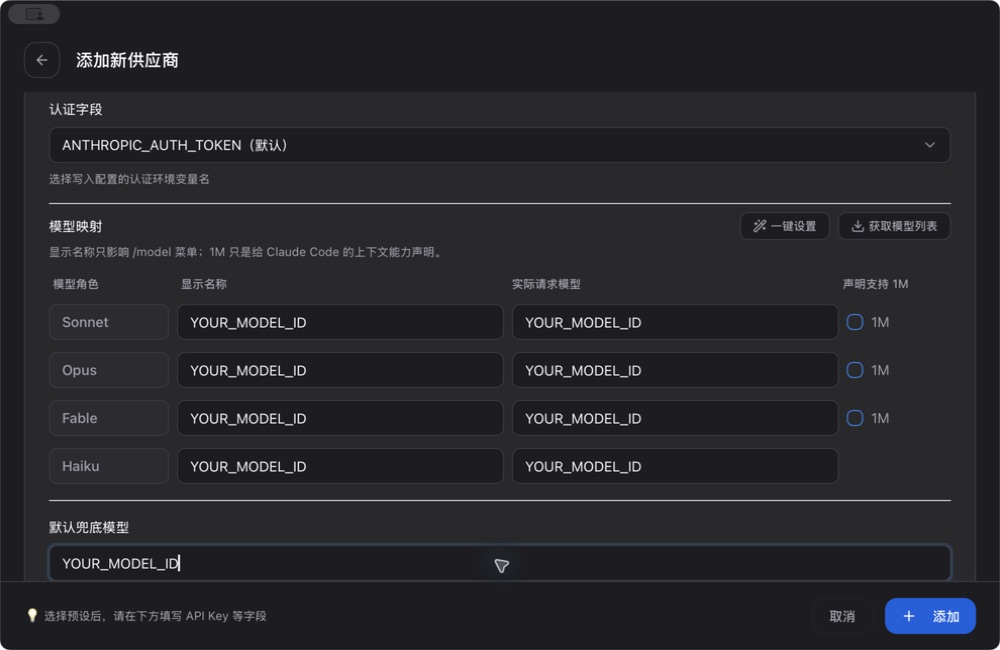Click Haiku display name field

pyautogui.click(x=340, y=466)
